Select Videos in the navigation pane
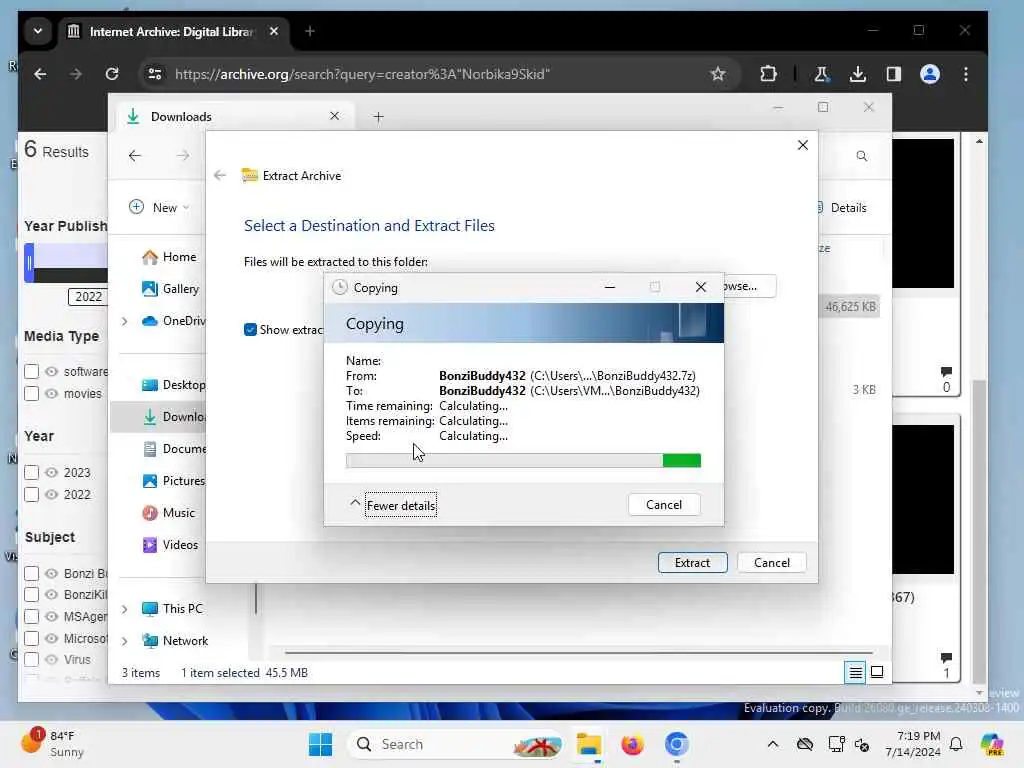 pos(170,545)
